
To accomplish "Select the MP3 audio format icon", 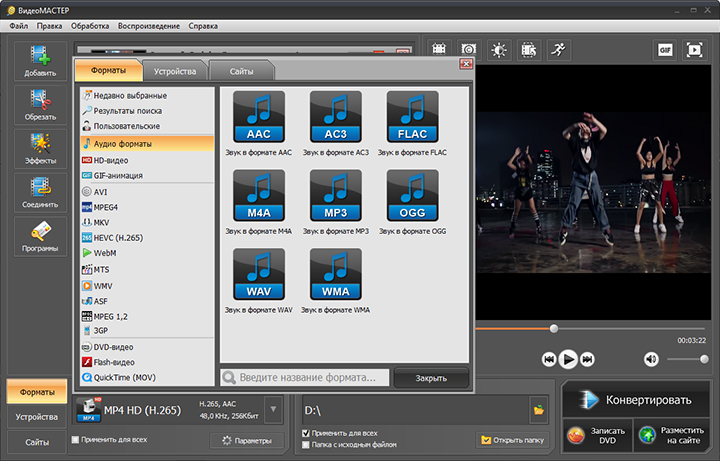I will tap(336, 194).
